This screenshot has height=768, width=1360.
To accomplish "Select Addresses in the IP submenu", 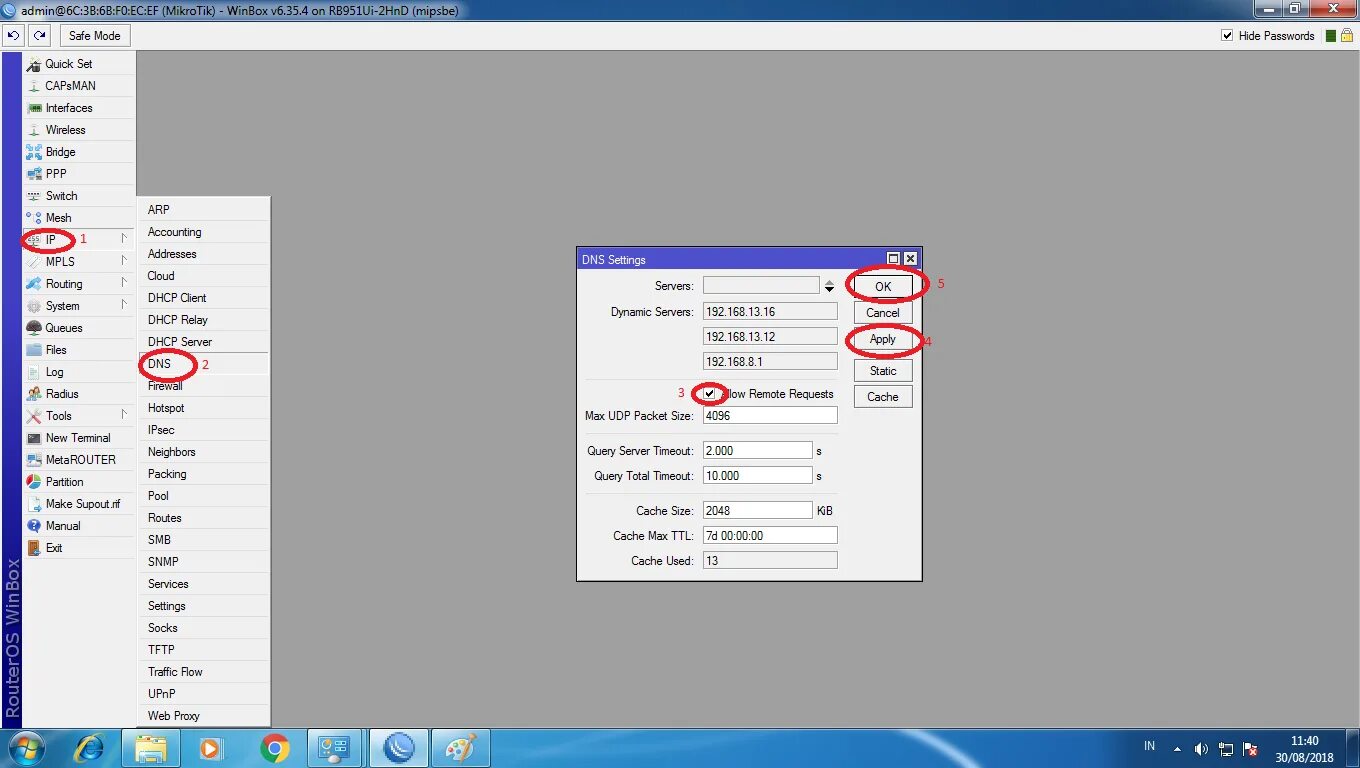I will (204, 253).
